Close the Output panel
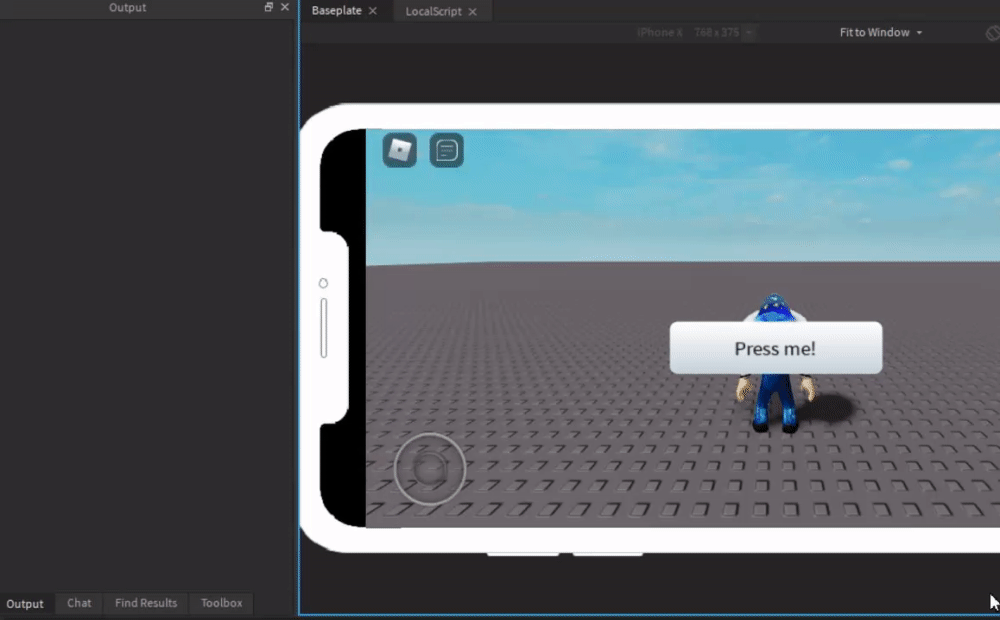The height and width of the screenshot is (620, 1000). tap(285, 7)
